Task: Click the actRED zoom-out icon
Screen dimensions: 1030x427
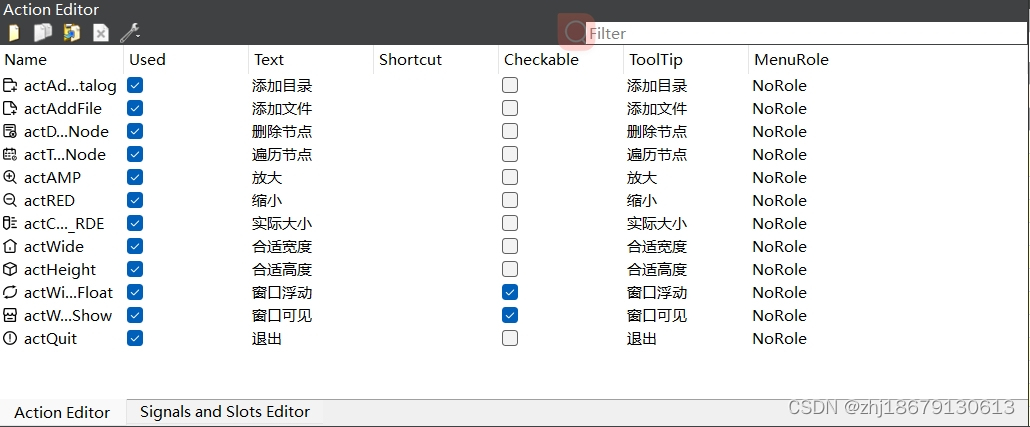Action: (11, 200)
